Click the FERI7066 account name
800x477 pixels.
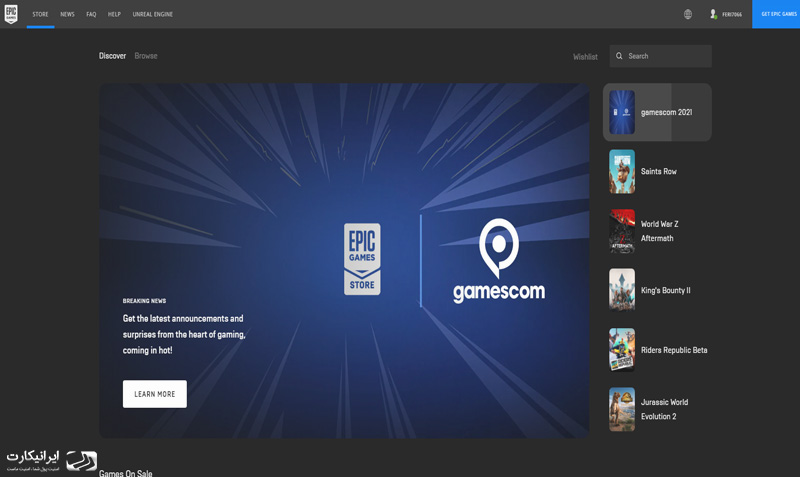732,14
